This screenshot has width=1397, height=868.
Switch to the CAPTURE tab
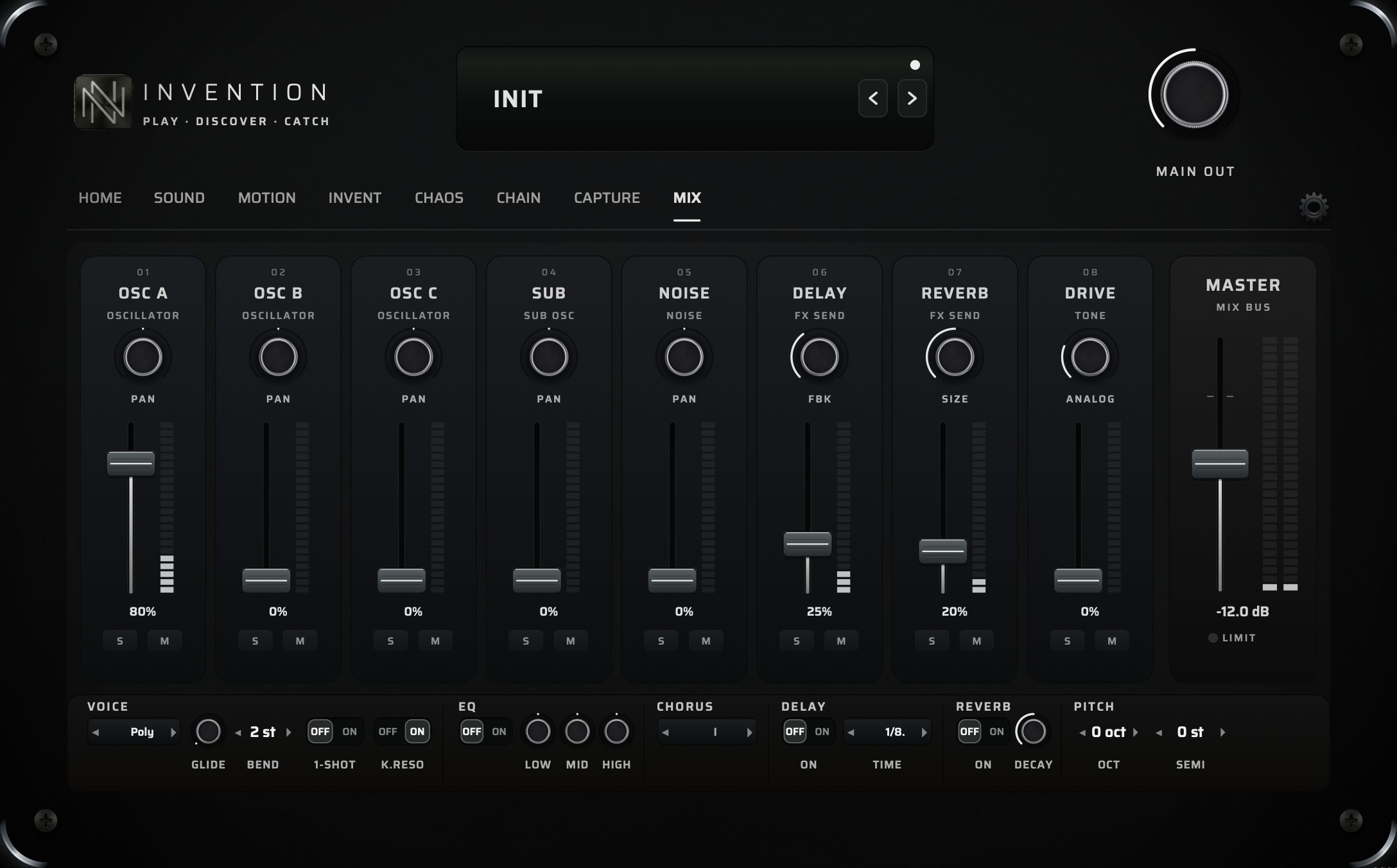[607, 198]
